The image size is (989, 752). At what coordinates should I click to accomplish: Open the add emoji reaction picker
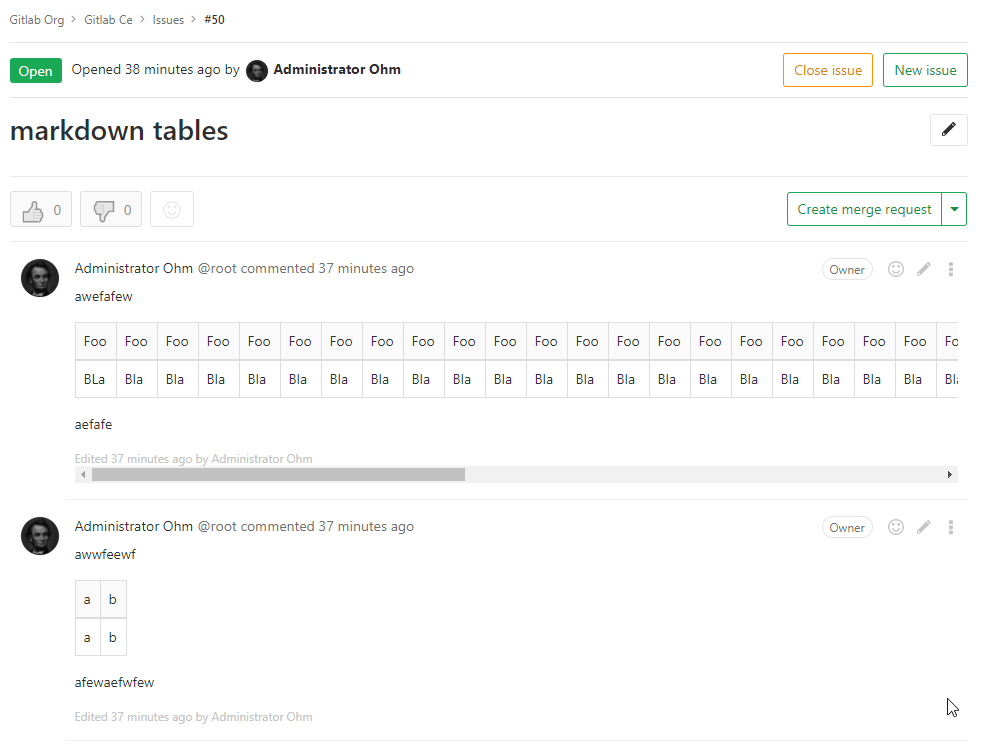click(x=172, y=210)
